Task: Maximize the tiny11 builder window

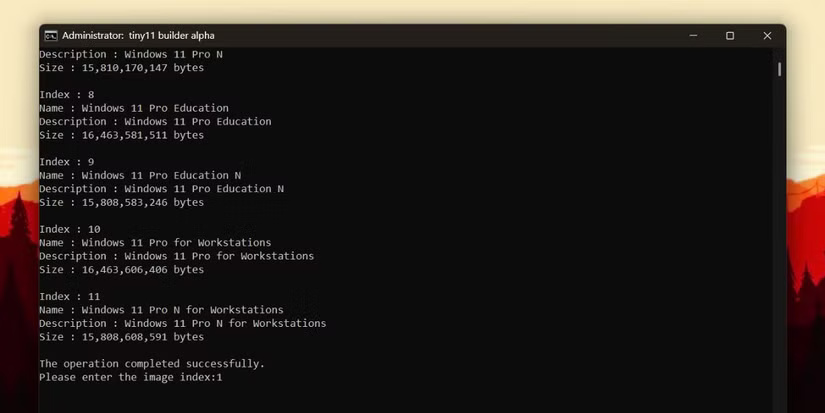Action: coord(730,36)
